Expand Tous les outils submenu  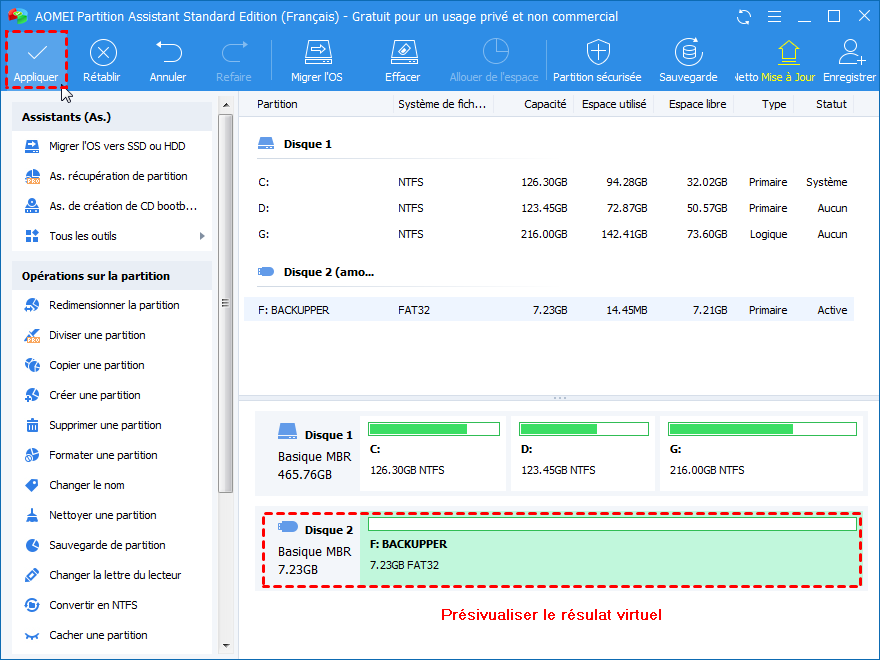tap(202, 236)
